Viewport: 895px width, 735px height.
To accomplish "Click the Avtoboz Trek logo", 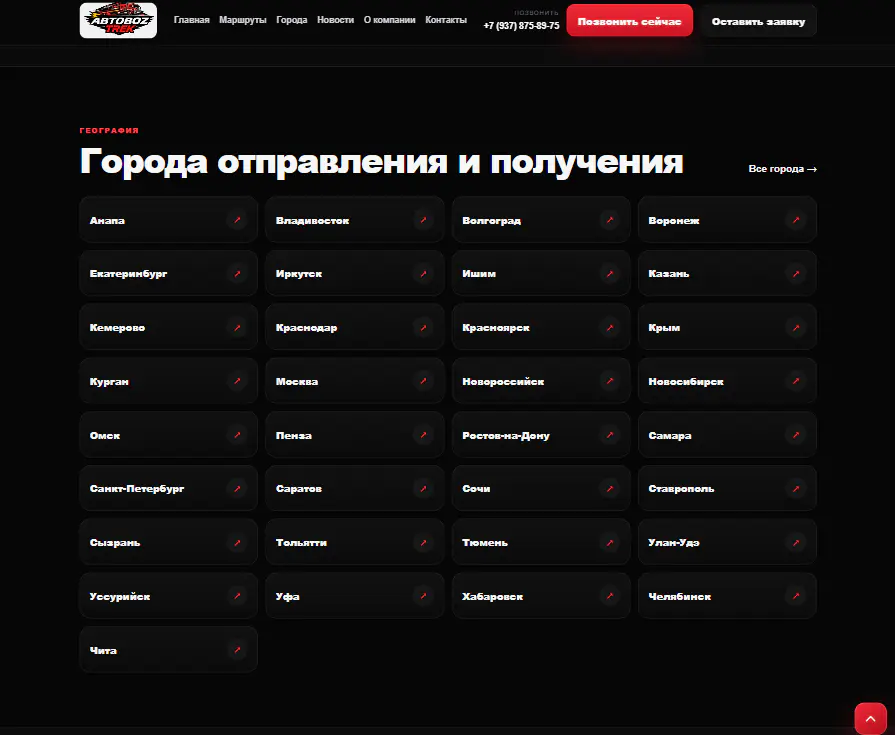I will [x=118, y=21].
